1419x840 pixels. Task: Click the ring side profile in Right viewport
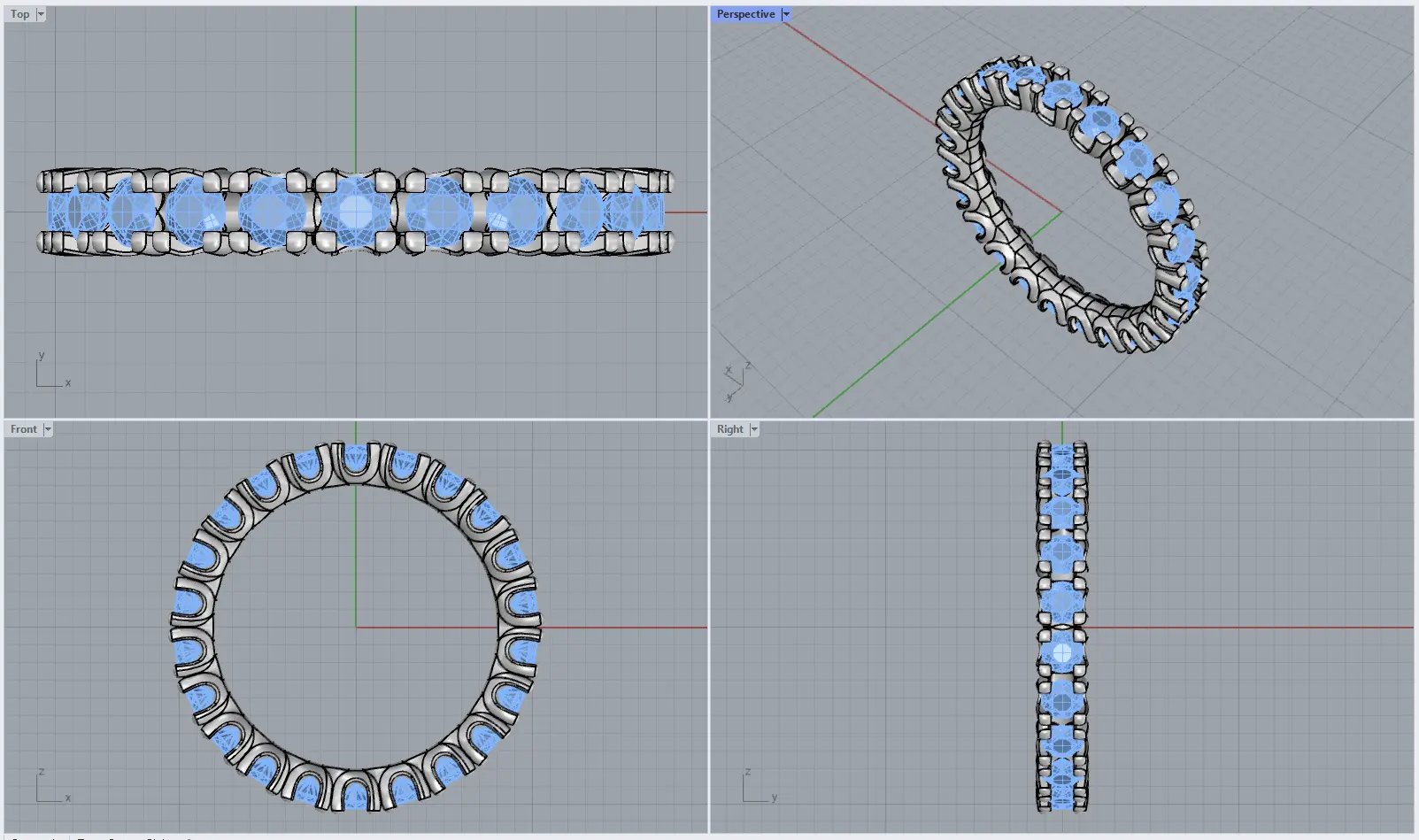coord(1062,627)
